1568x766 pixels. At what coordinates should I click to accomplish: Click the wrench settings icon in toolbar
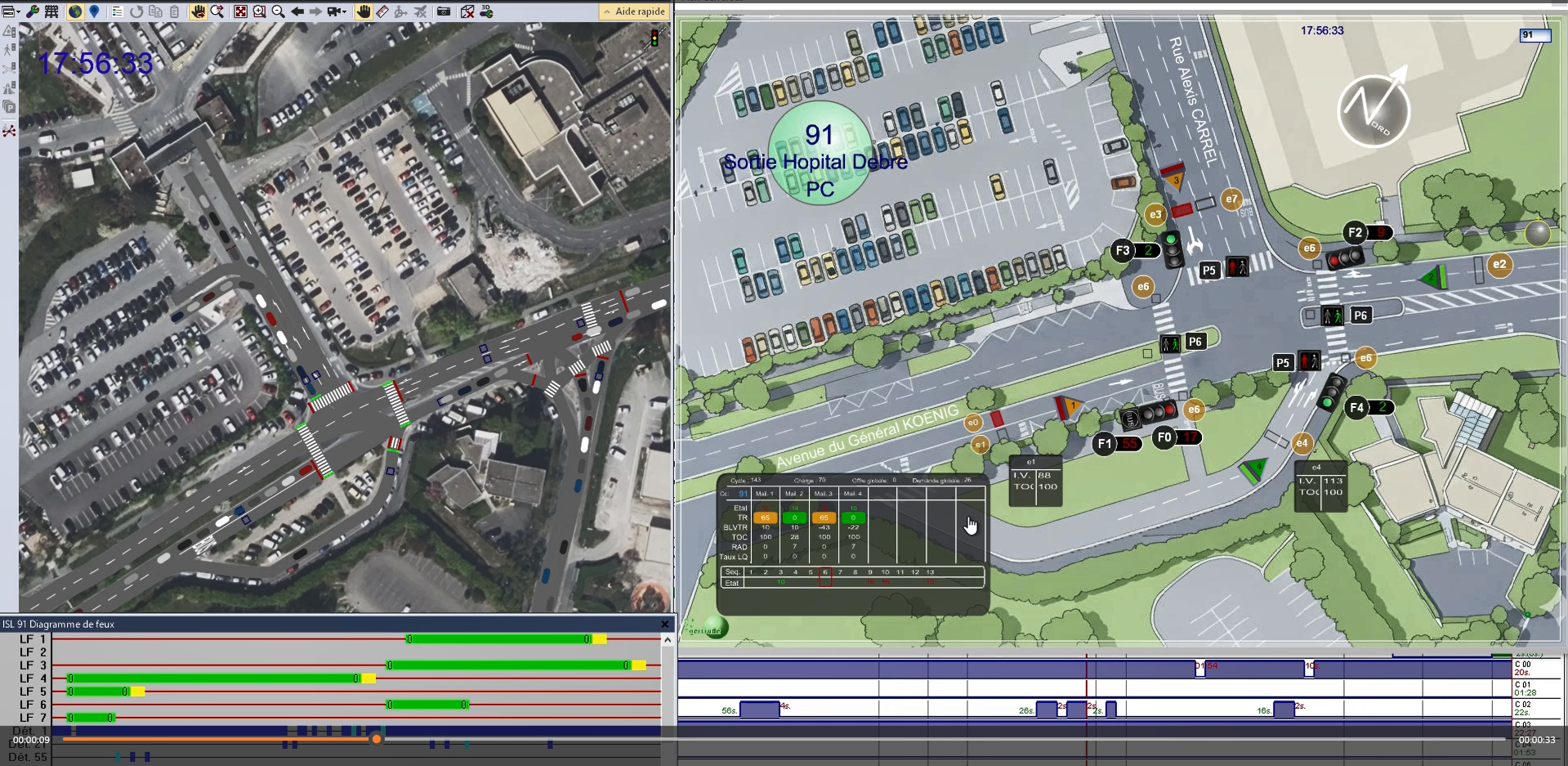click(33, 11)
